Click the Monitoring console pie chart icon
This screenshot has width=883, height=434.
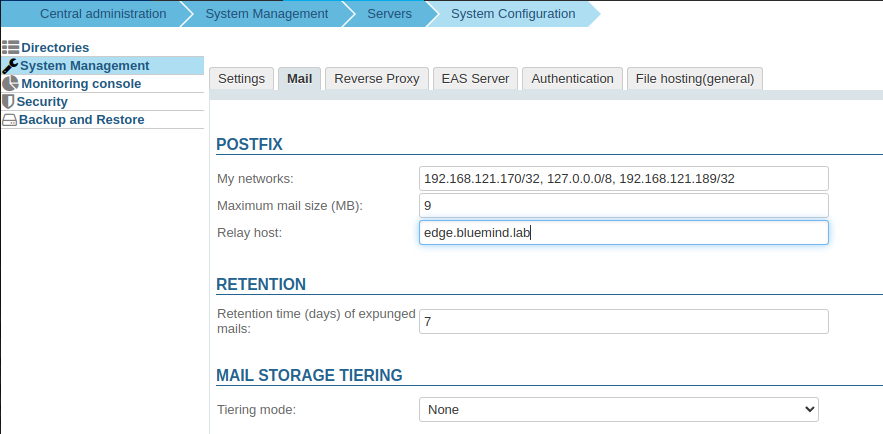[x=10, y=83]
